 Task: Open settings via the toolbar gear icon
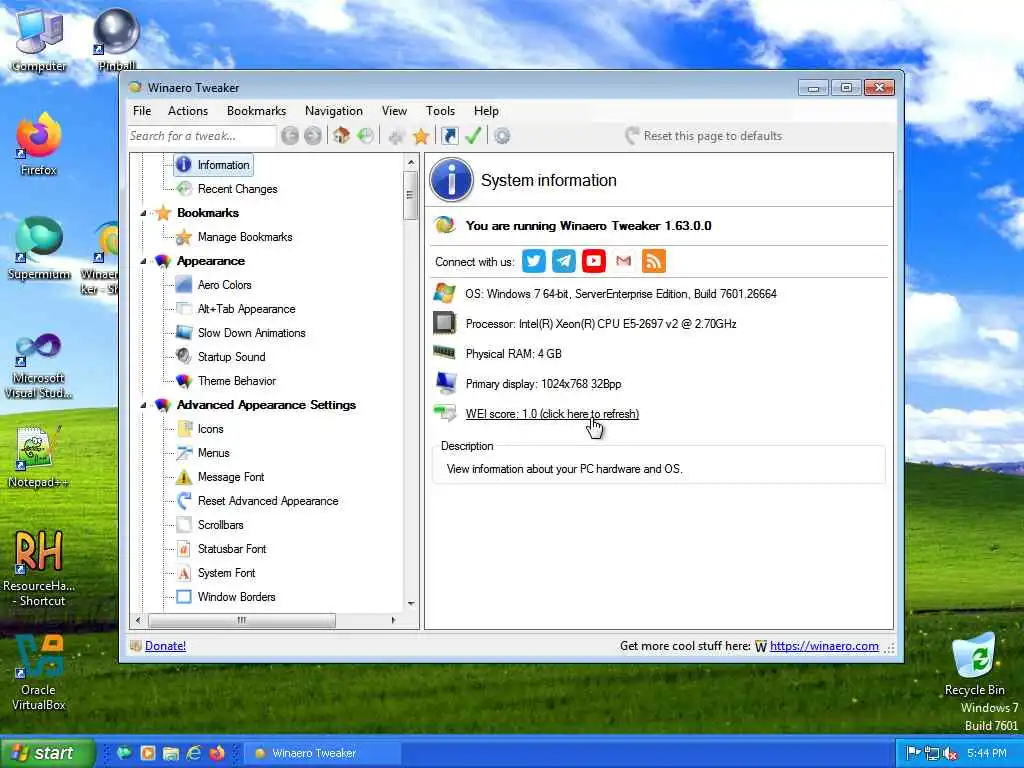502,136
